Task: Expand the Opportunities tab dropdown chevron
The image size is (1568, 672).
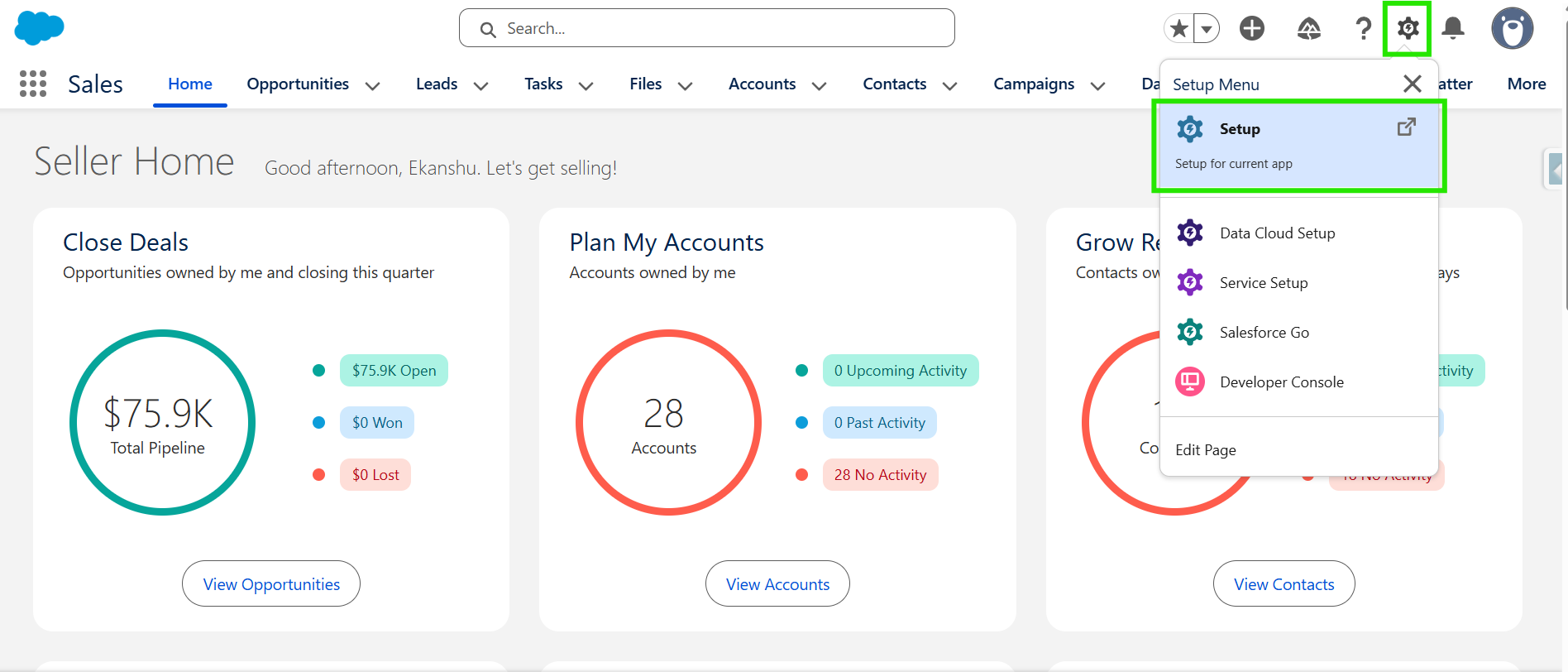Action: [373, 85]
